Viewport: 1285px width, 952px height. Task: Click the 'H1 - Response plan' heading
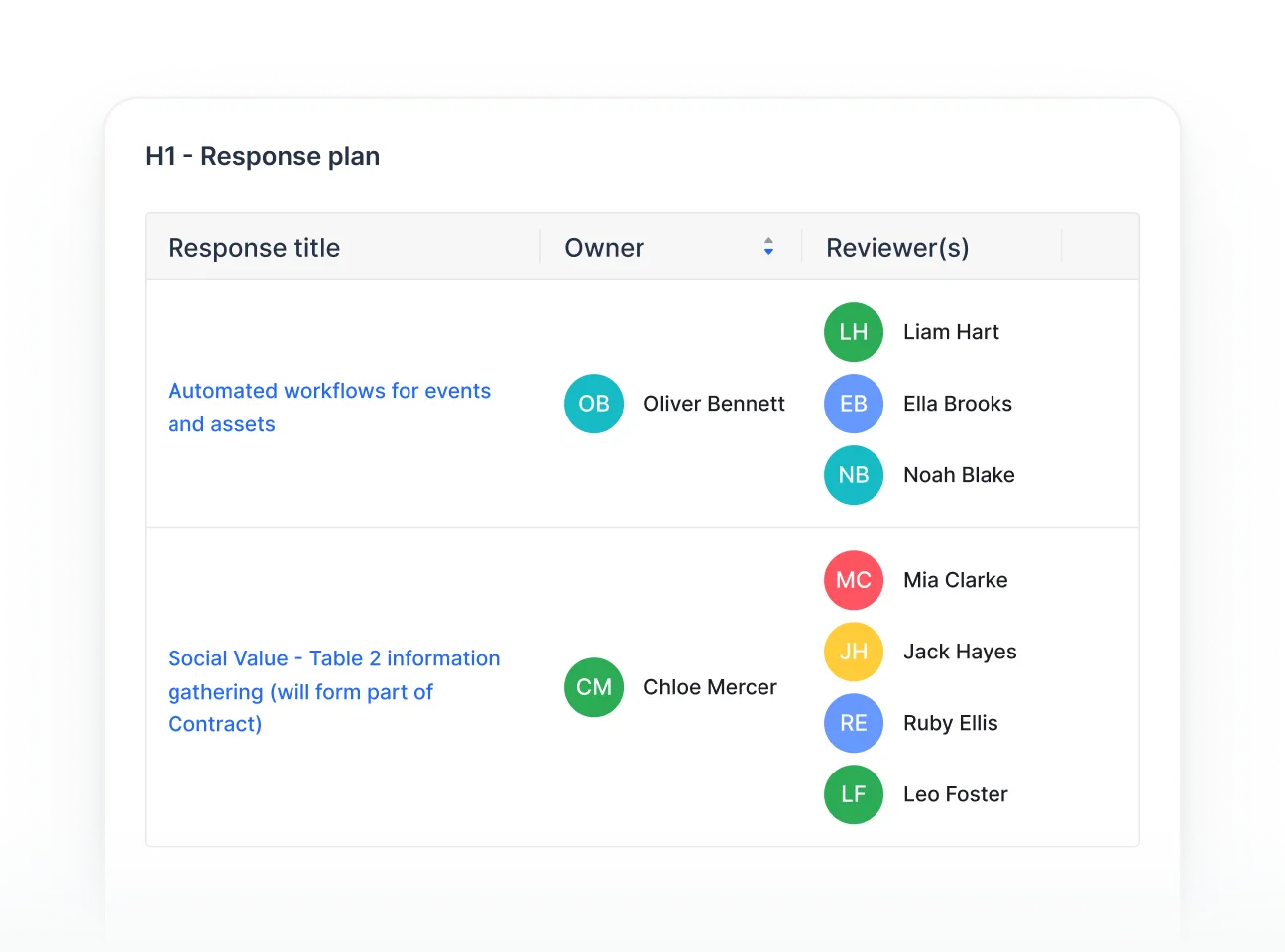click(262, 156)
